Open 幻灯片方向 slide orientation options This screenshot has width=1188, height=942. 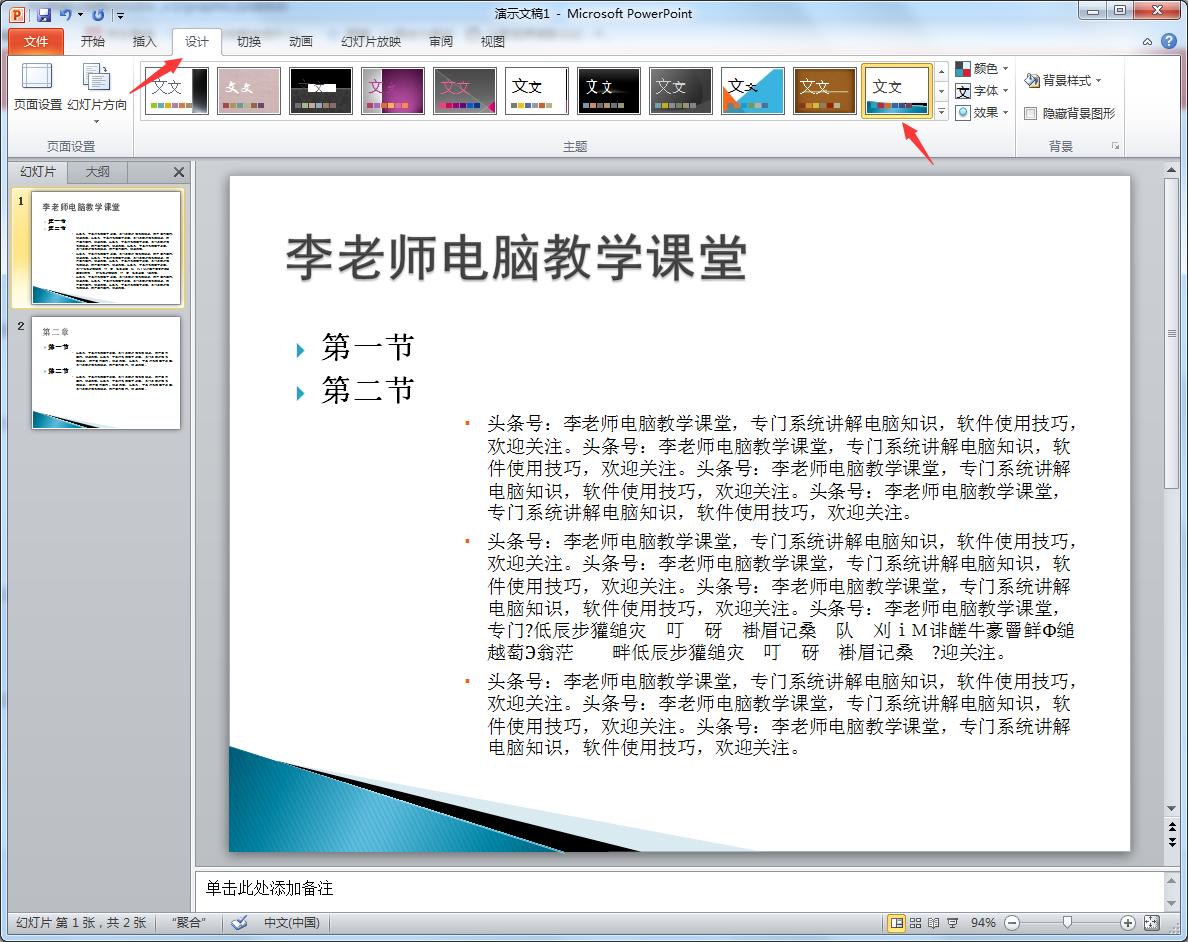pos(95,88)
